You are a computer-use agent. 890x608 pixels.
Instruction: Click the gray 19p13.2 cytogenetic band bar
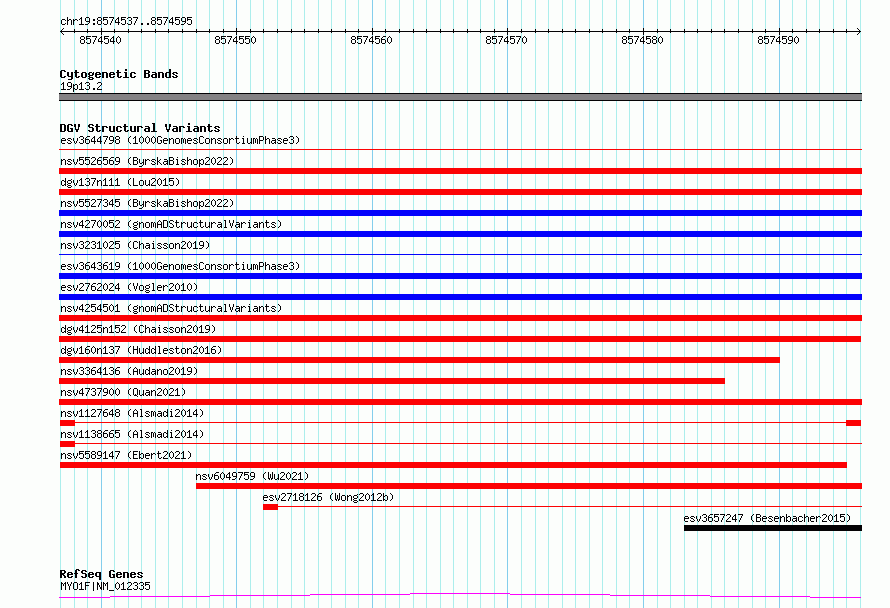(x=460, y=97)
